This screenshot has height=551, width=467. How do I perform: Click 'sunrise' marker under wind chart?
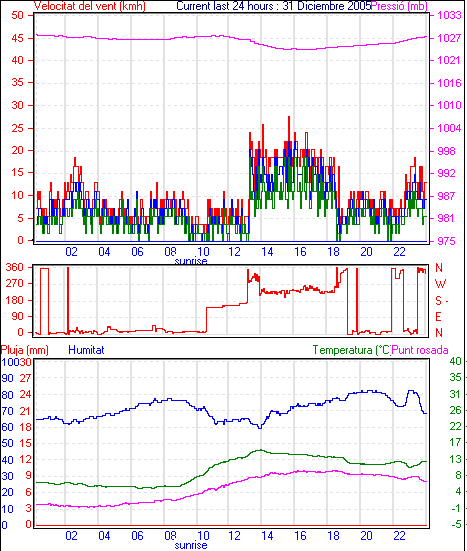191,261
